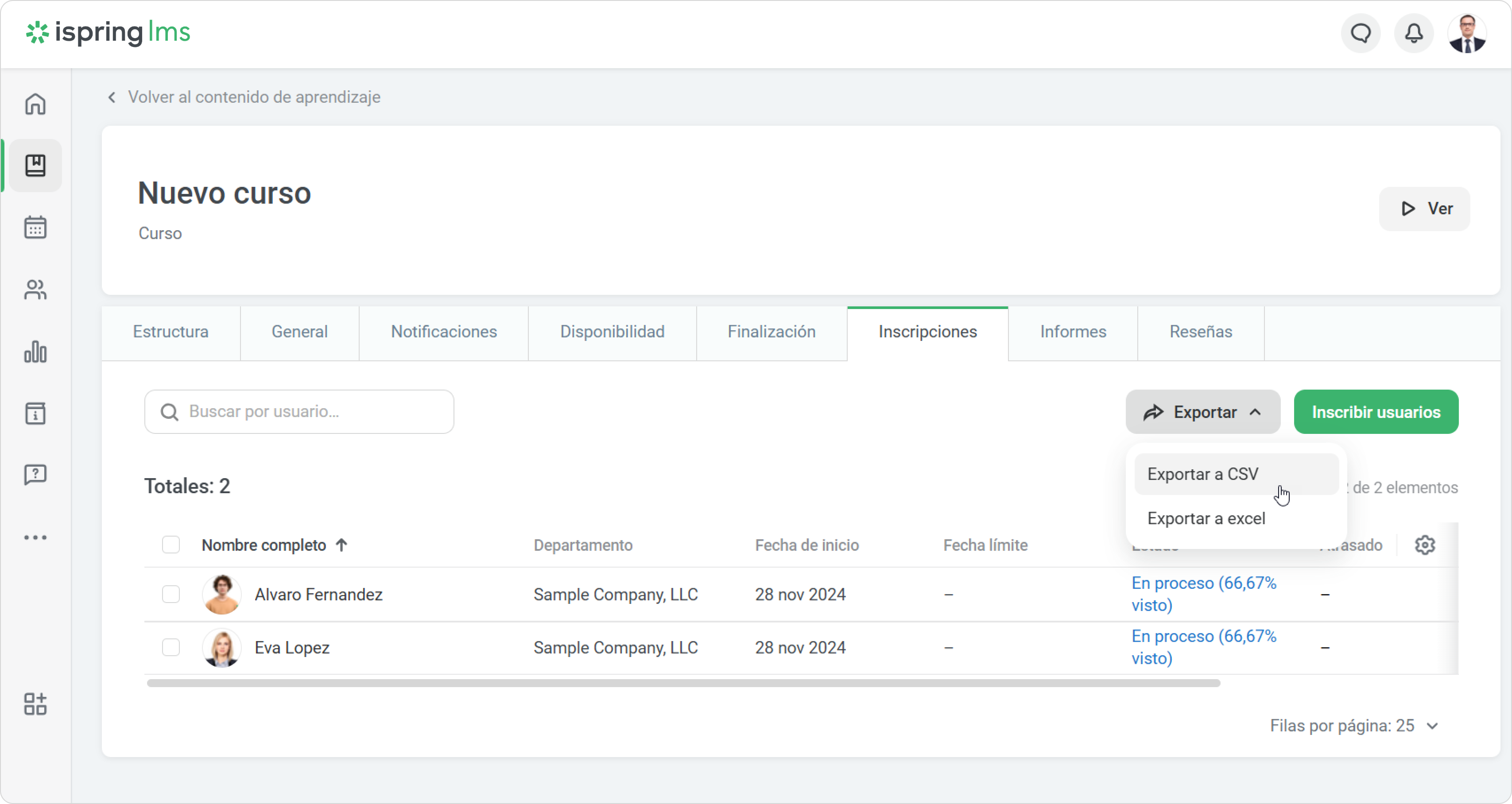Open the help question mark icon

pyautogui.click(x=35, y=474)
